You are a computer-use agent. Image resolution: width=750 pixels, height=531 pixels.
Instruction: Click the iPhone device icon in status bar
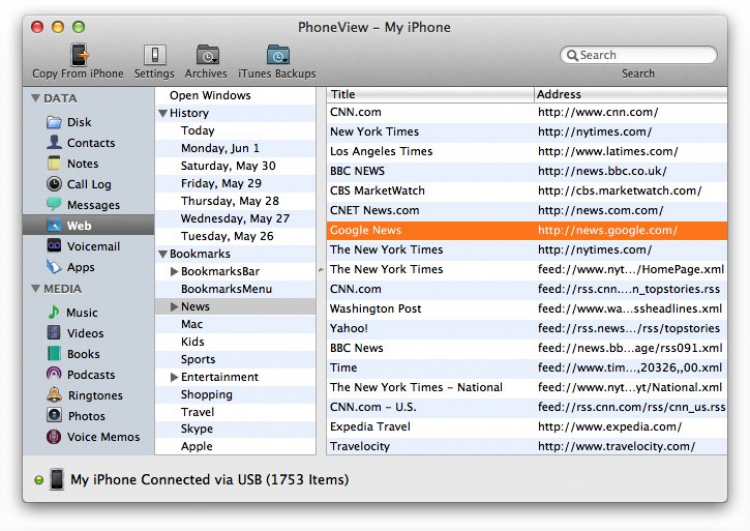tap(57, 479)
